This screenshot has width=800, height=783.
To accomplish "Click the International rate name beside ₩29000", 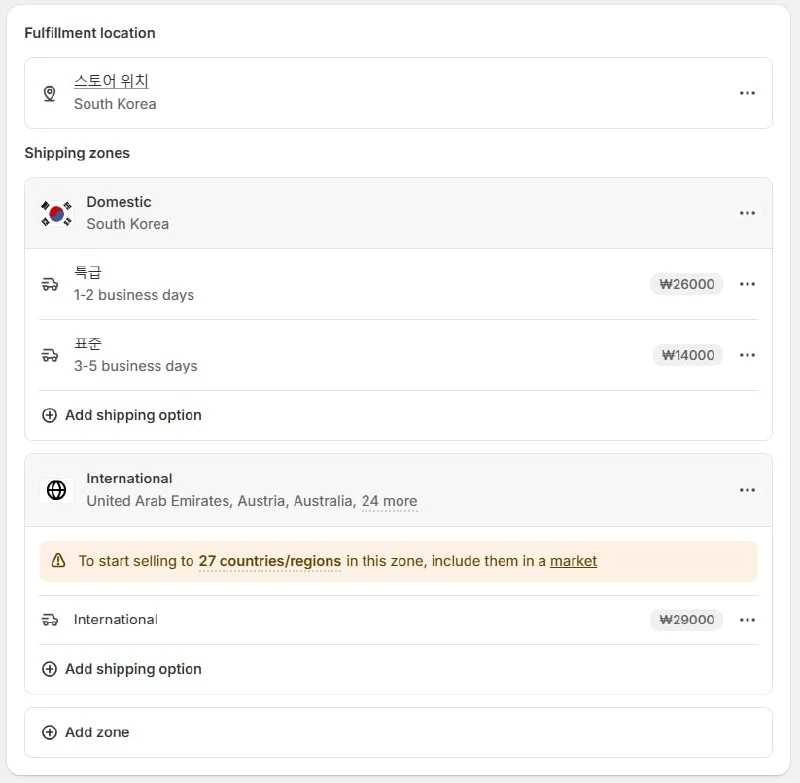I will (116, 620).
